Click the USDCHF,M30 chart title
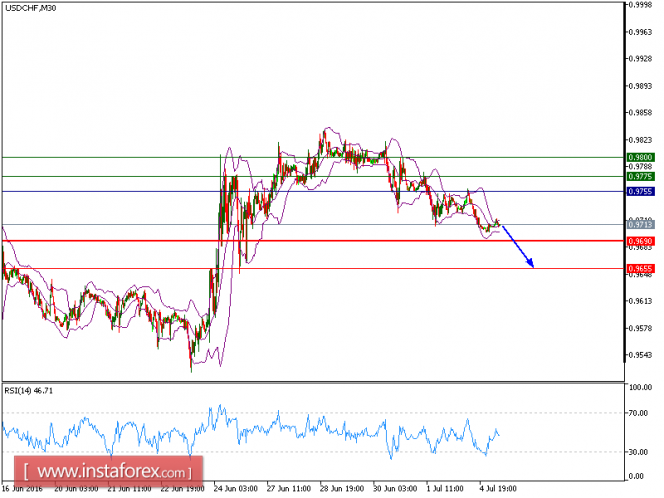 tap(30, 8)
